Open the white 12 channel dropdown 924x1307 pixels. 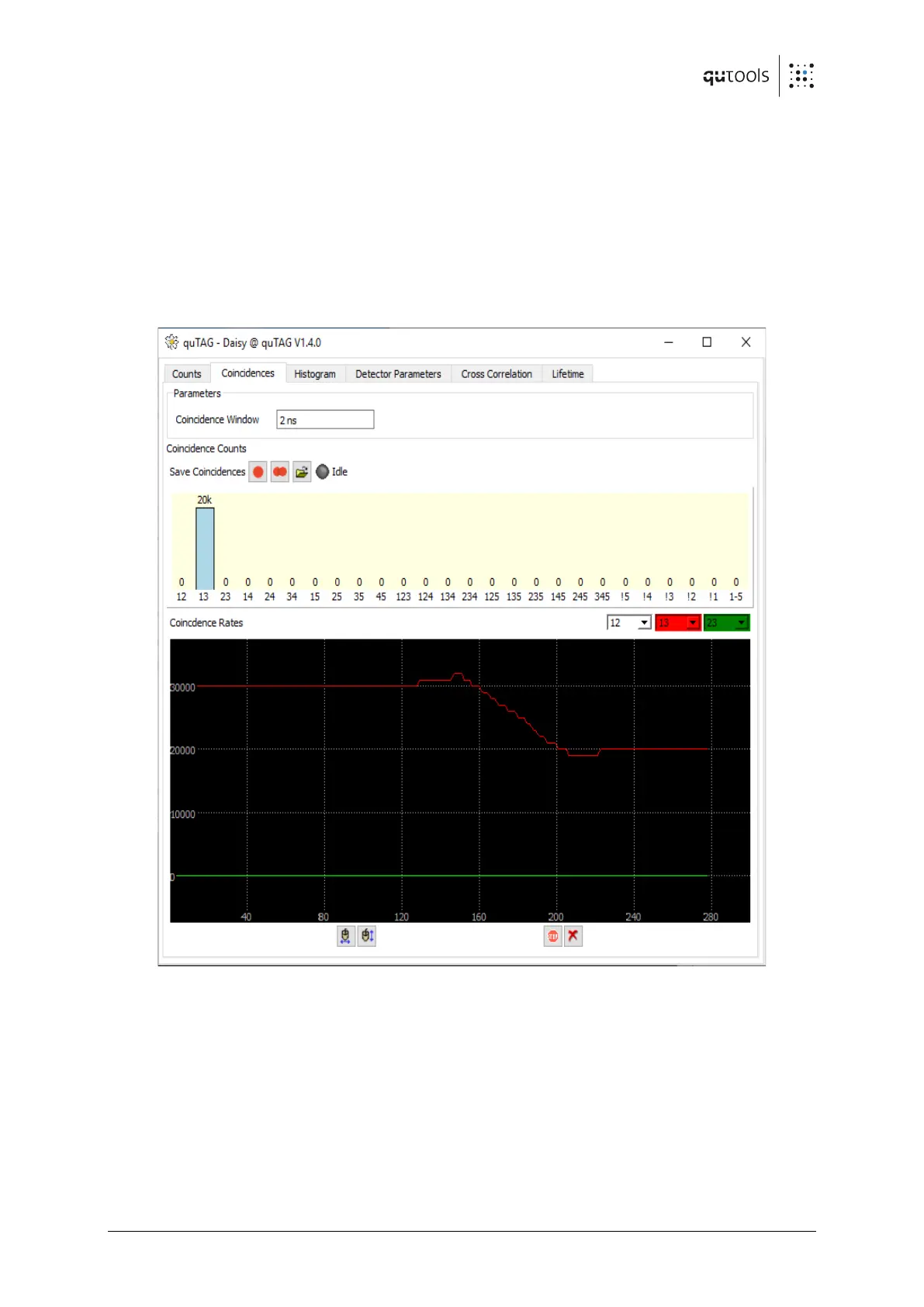click(629, 622)
